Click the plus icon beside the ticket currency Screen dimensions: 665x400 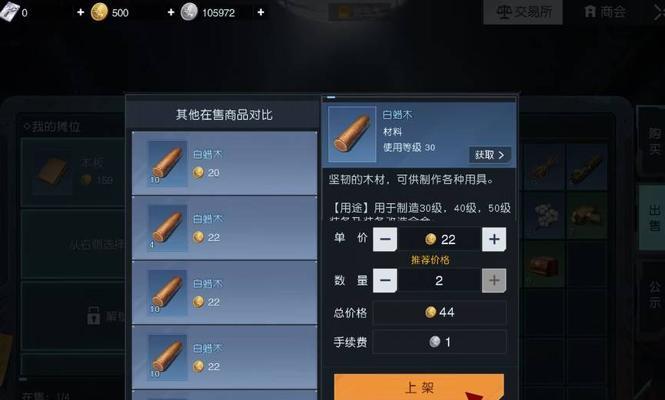[80, 12]
